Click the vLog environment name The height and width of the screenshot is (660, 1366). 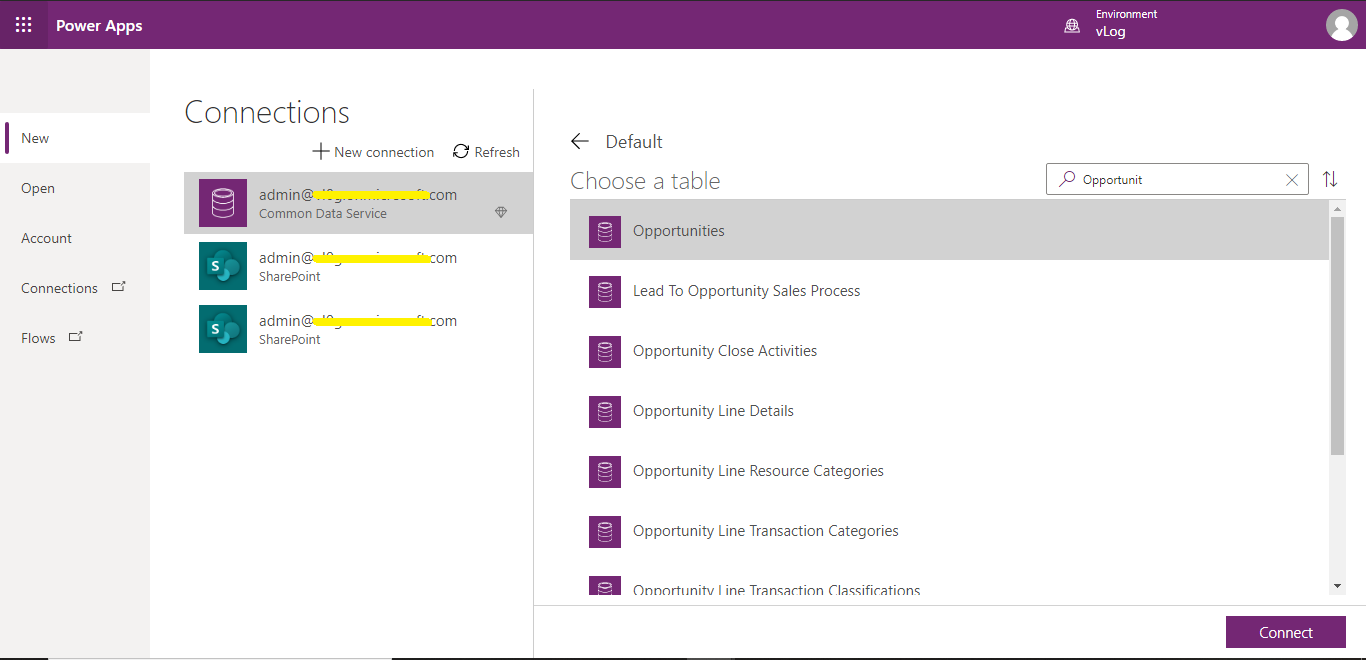coord(1110,31)
